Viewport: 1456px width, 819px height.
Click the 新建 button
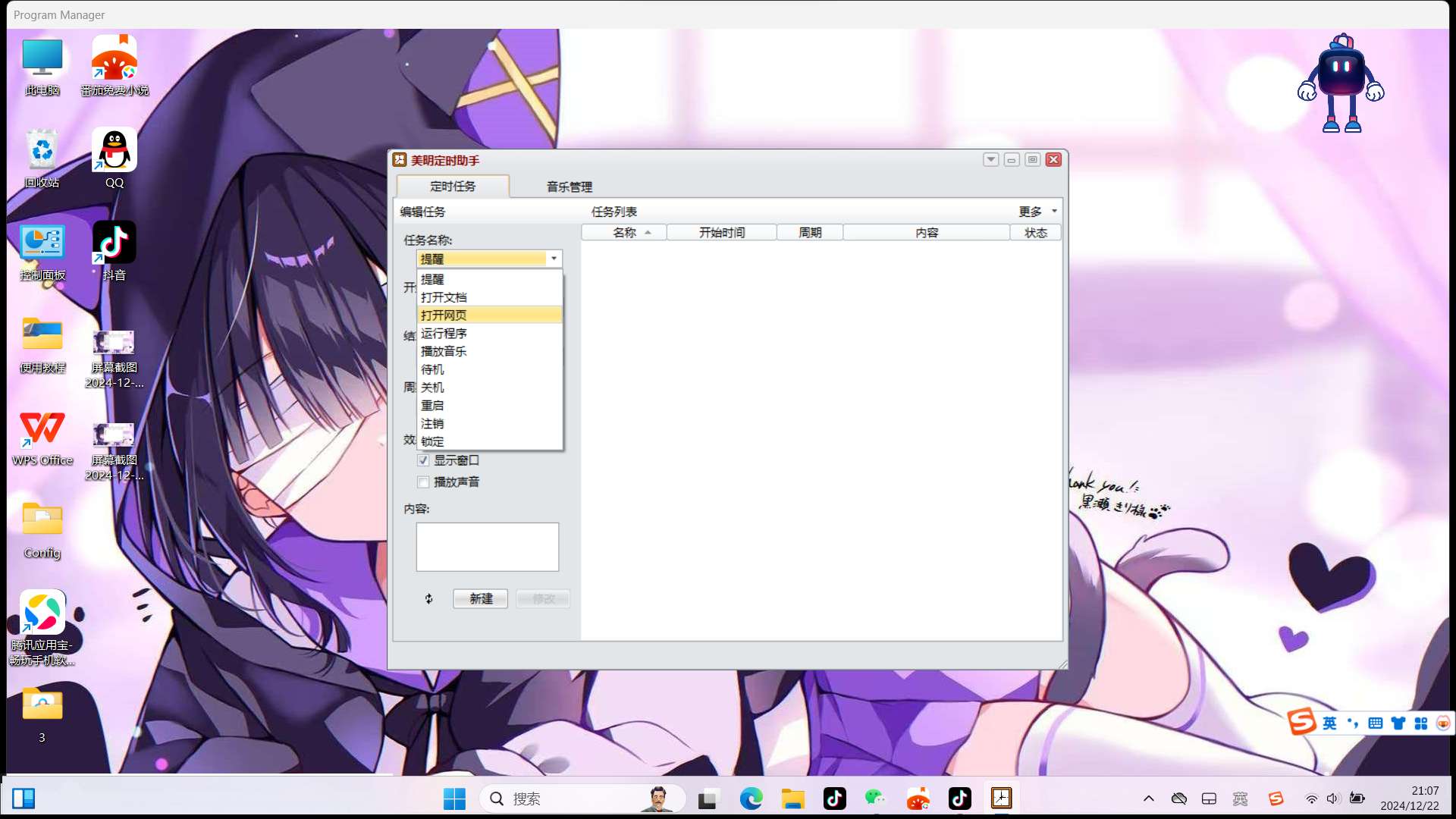point(481,599)
